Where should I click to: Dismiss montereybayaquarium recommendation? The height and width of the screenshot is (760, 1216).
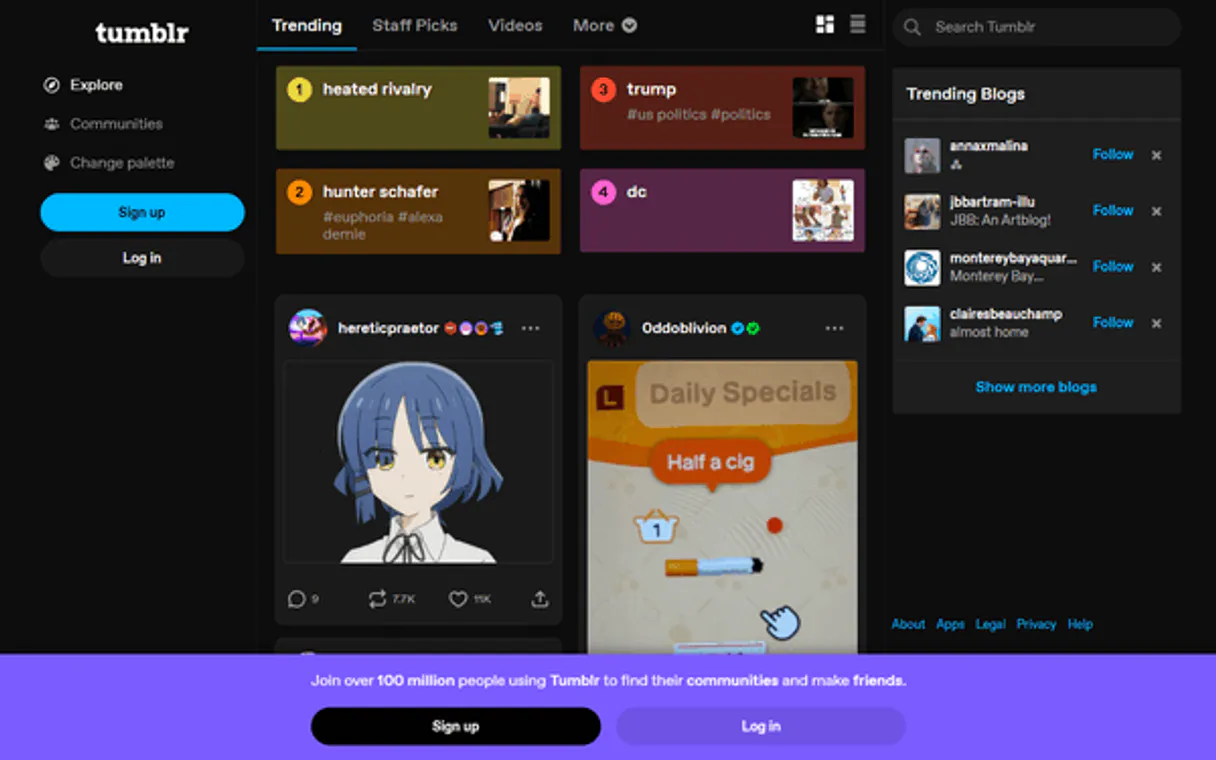tap(1156, 267)
